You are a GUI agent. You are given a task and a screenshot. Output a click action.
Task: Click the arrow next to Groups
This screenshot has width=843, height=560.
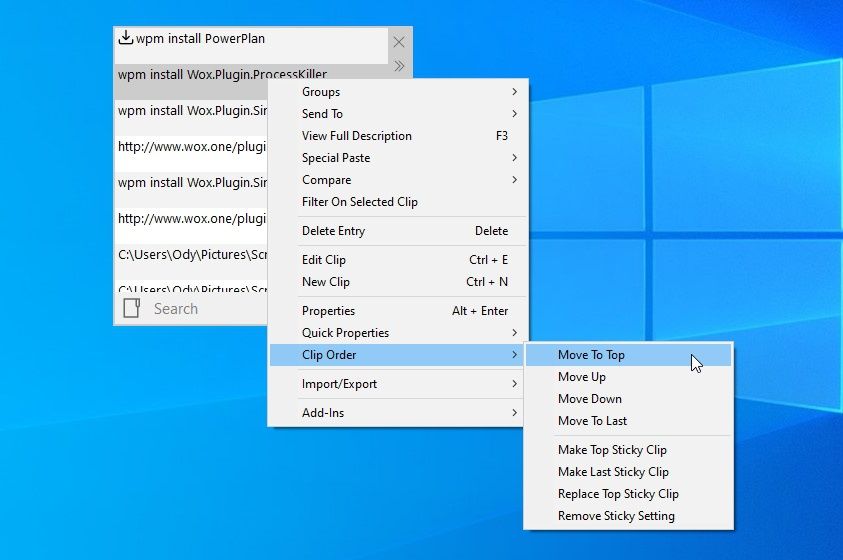[x=515, y=92]
